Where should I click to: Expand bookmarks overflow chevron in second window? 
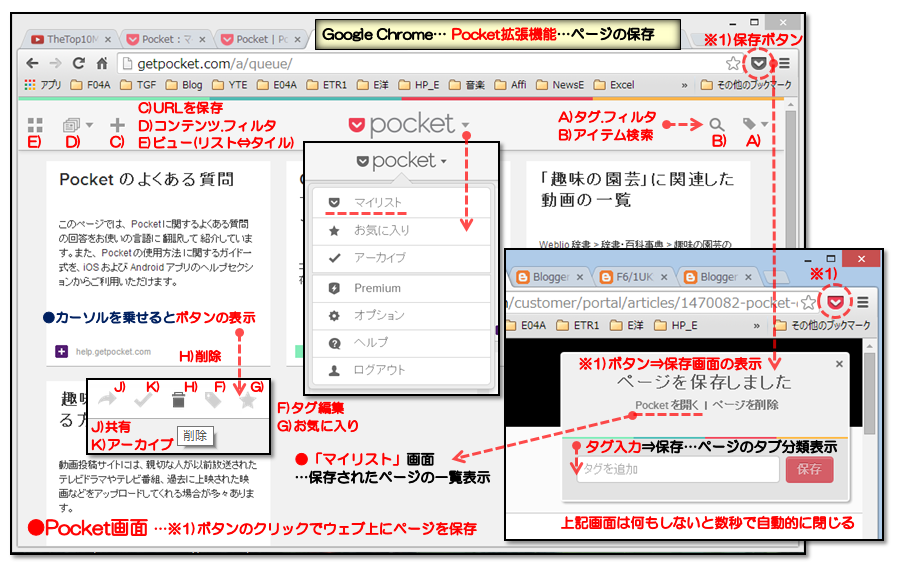(757, 326)
